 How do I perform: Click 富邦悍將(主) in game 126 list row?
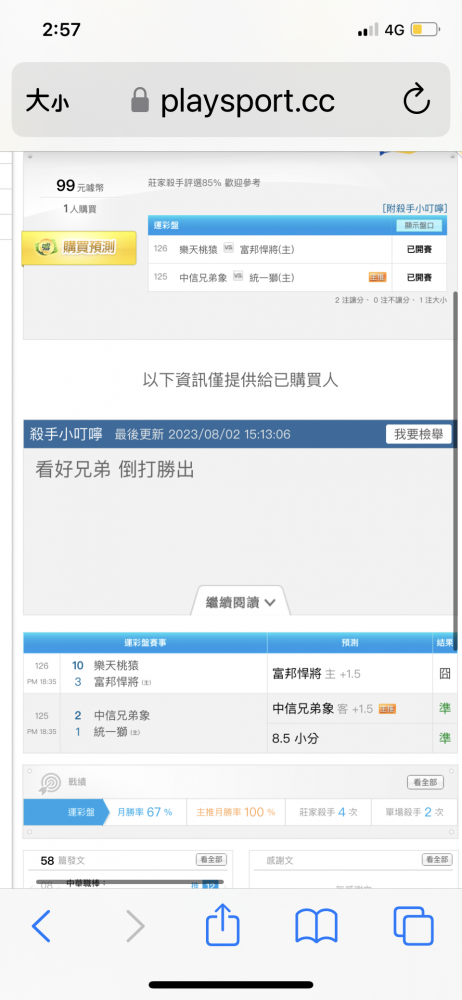(267, 249)
